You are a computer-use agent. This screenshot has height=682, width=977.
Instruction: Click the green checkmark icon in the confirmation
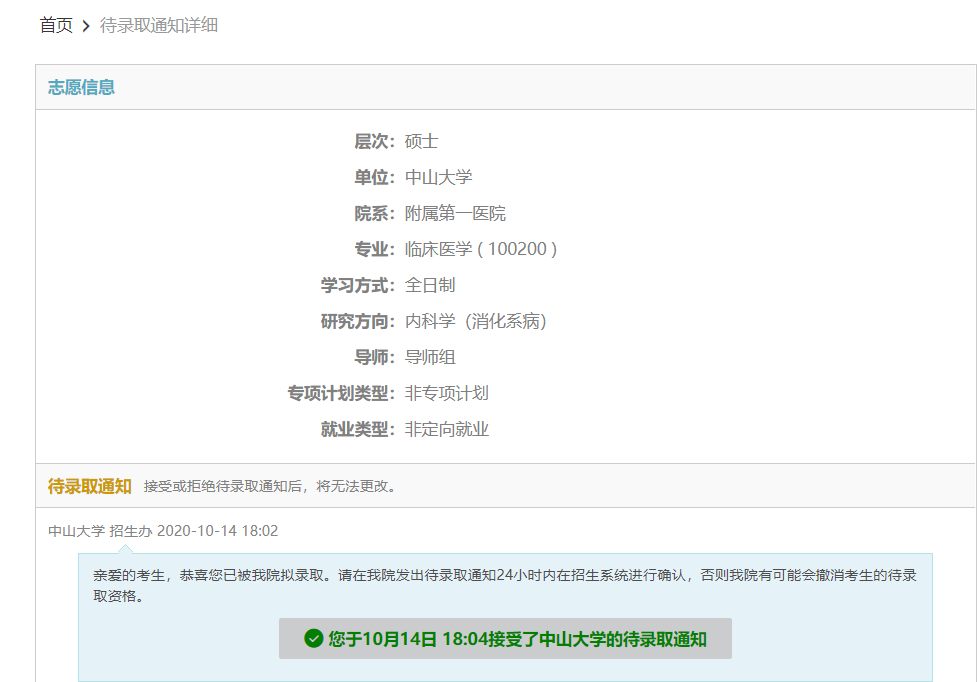pyautogui.click(x=314, y=639)
